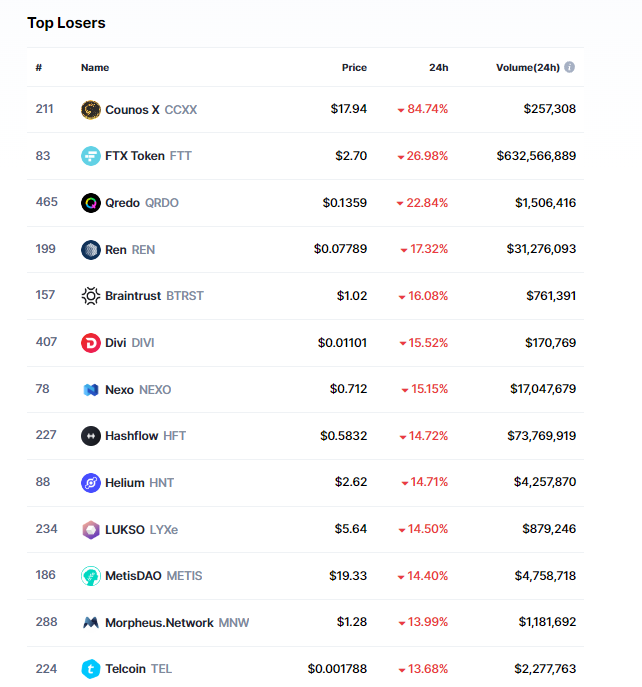The image size is (642, 687).
Task: Open the Morpheus.Network MNW coin link
Action: pyautogui.click(x=176, y=622)
